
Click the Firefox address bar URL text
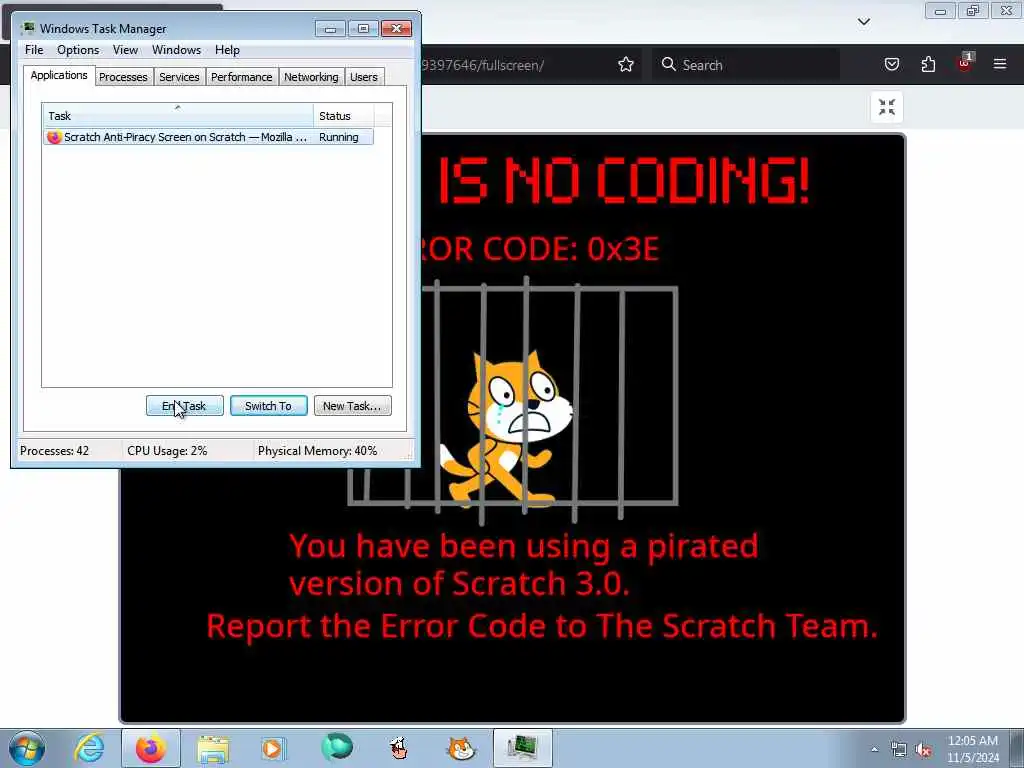coord(483,65)
